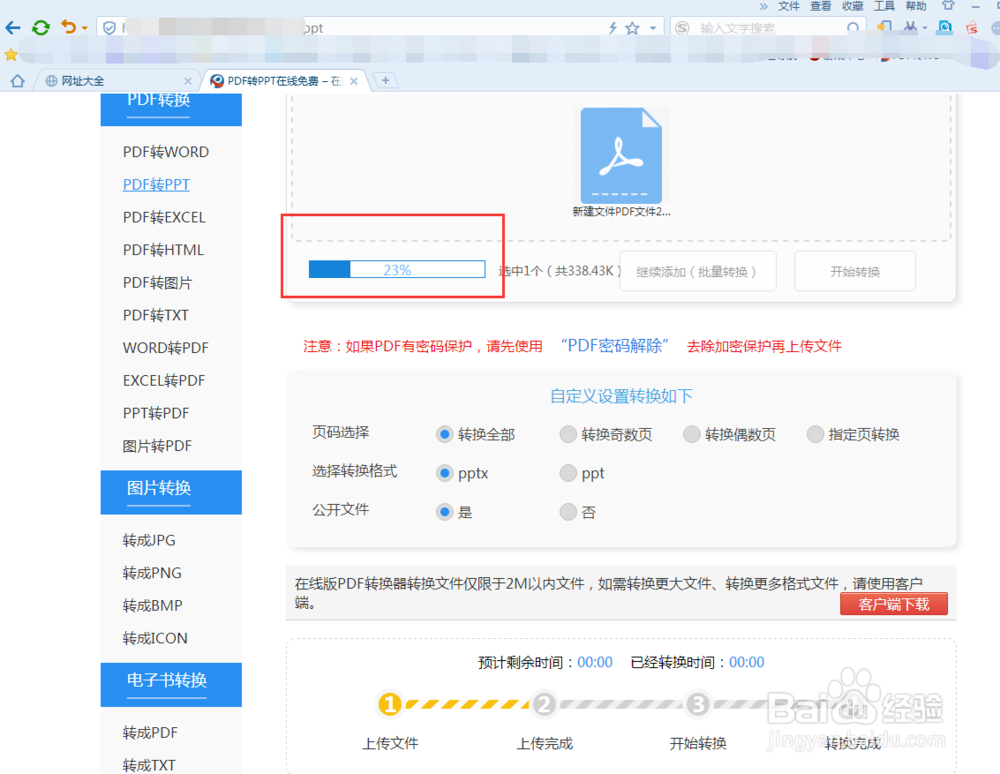Choose ppt as conversion format
This screenshot has height=774, width=1000.
pyautogui.click(x=568, y=473)
